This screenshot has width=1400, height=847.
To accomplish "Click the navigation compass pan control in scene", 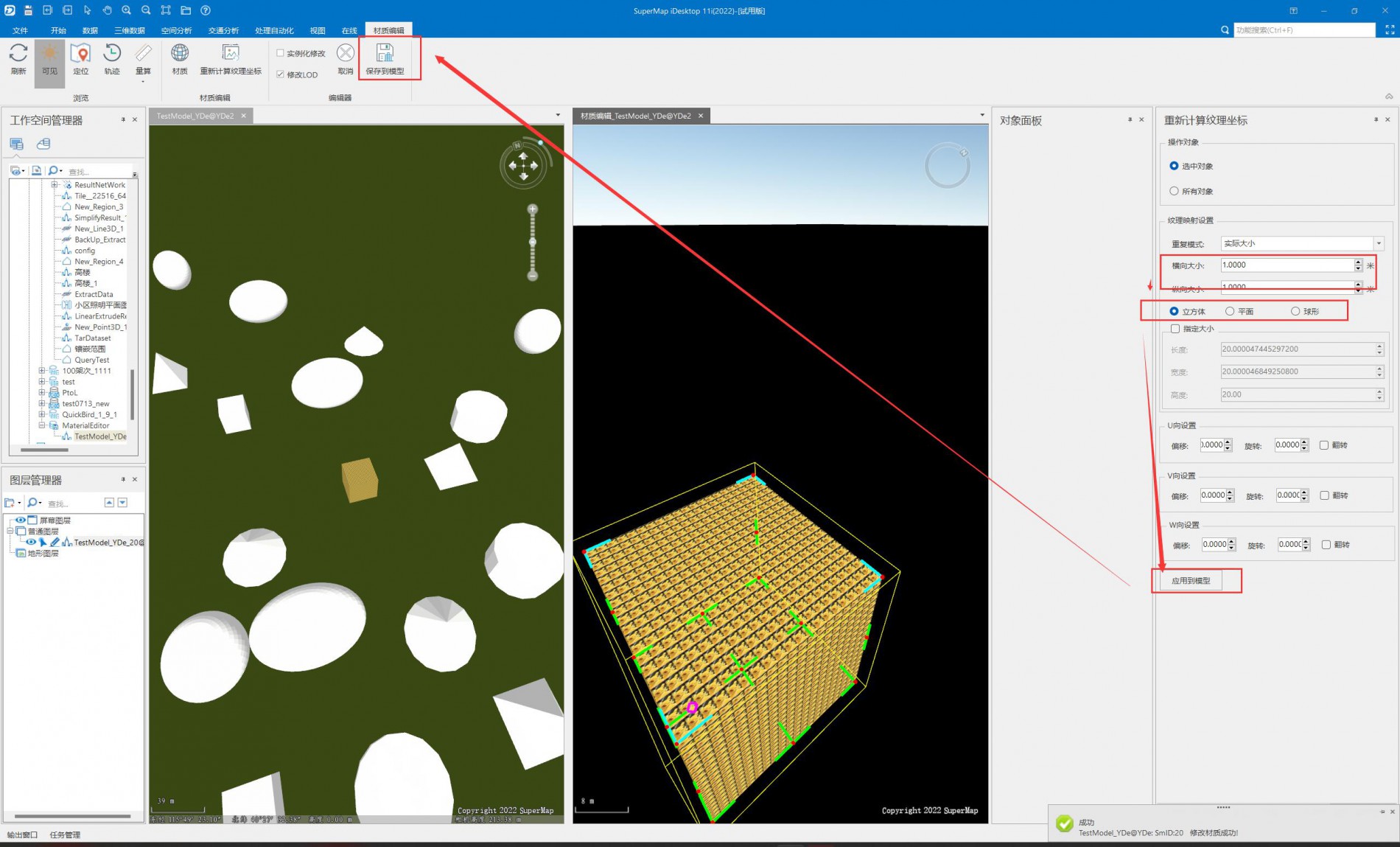I will point(523,166).
